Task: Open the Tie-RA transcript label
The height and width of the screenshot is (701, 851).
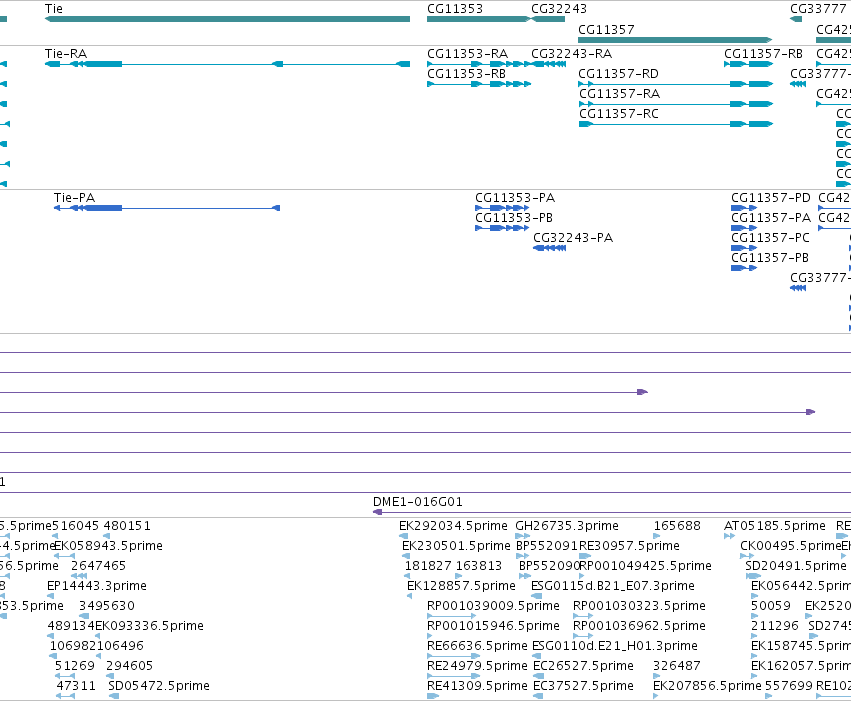Action: coord(66,54)
